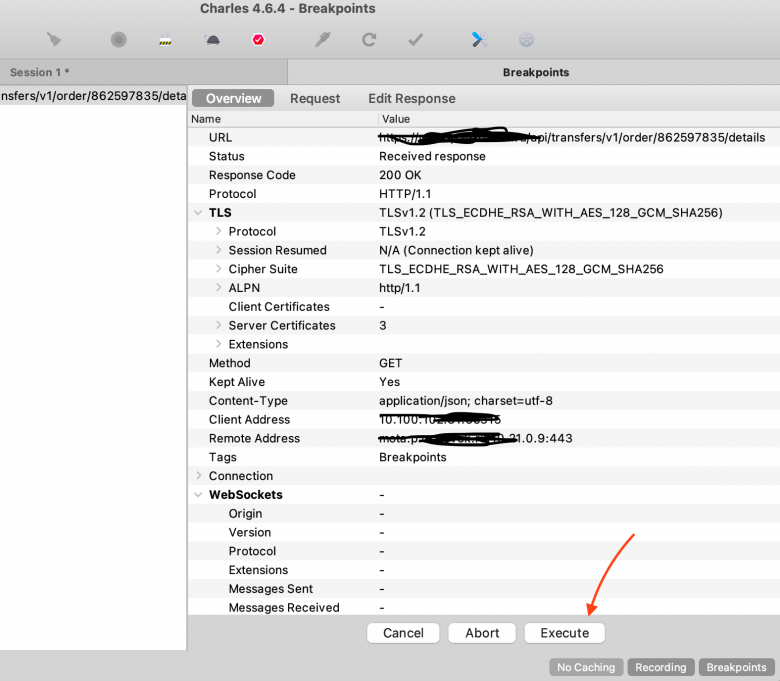Open the Edit Response tab
Viewport: 780px width, 681px height.
(411, 98)
